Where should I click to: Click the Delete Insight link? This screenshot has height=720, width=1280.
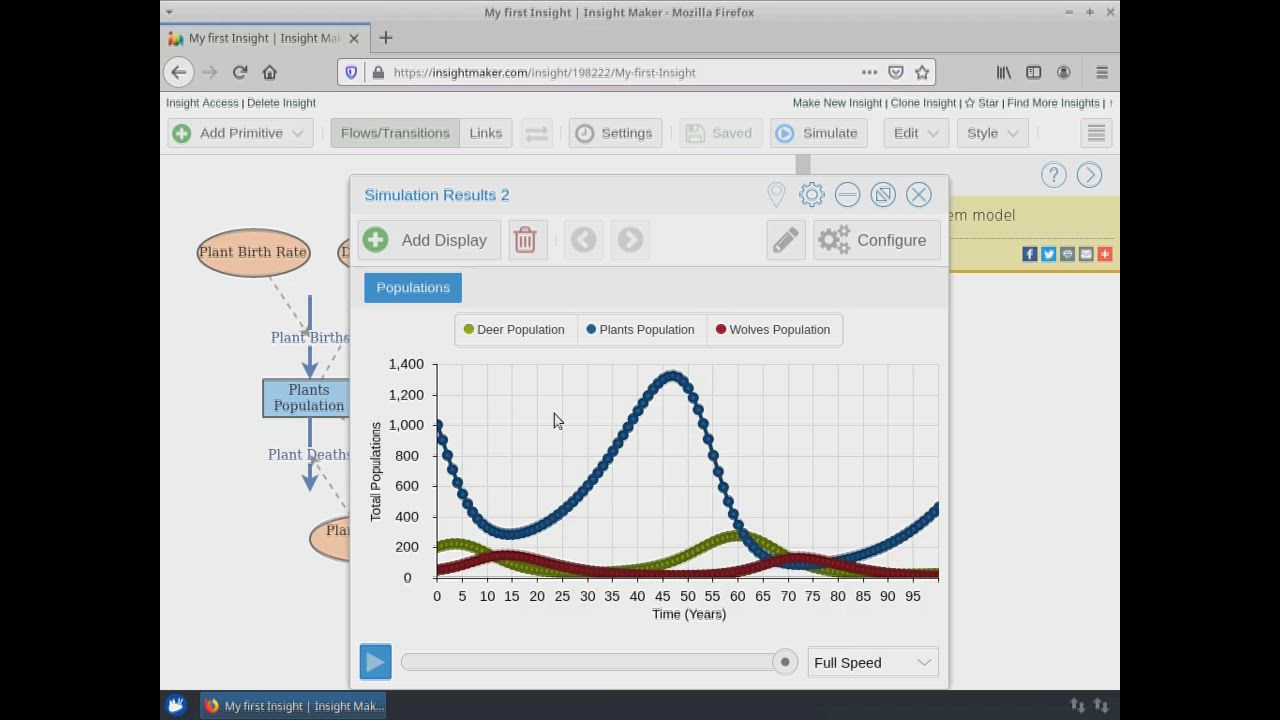(281, 103)
